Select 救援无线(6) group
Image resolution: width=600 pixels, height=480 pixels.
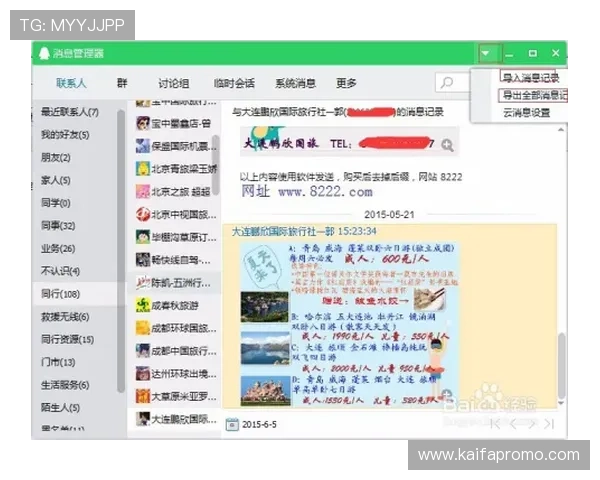pos(65,317)
